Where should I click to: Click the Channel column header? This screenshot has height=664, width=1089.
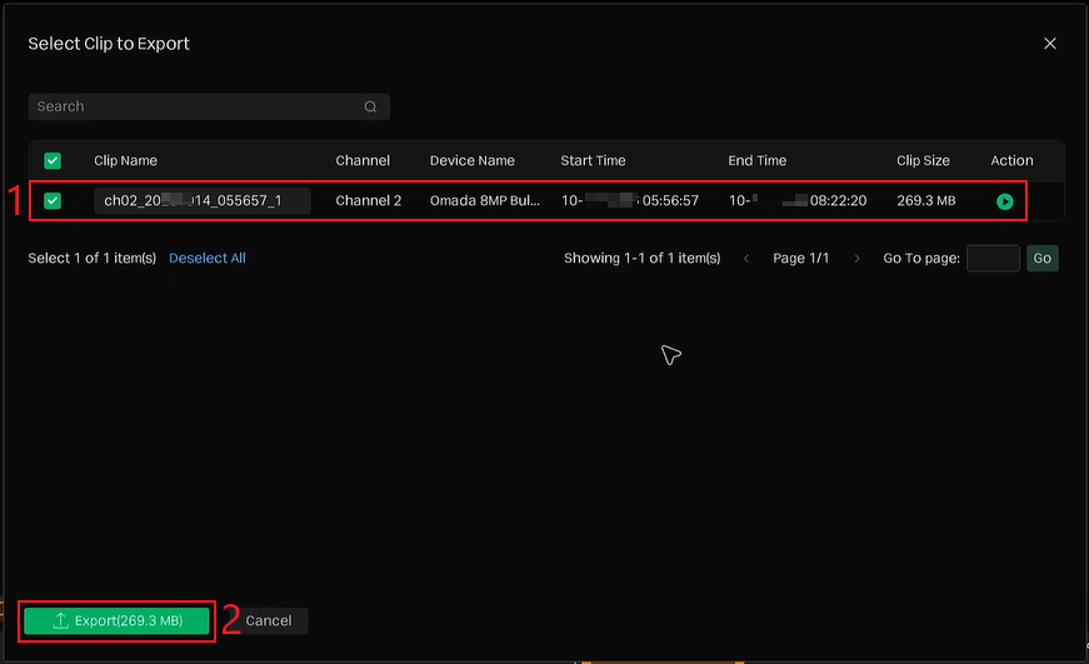coord(363,161)
